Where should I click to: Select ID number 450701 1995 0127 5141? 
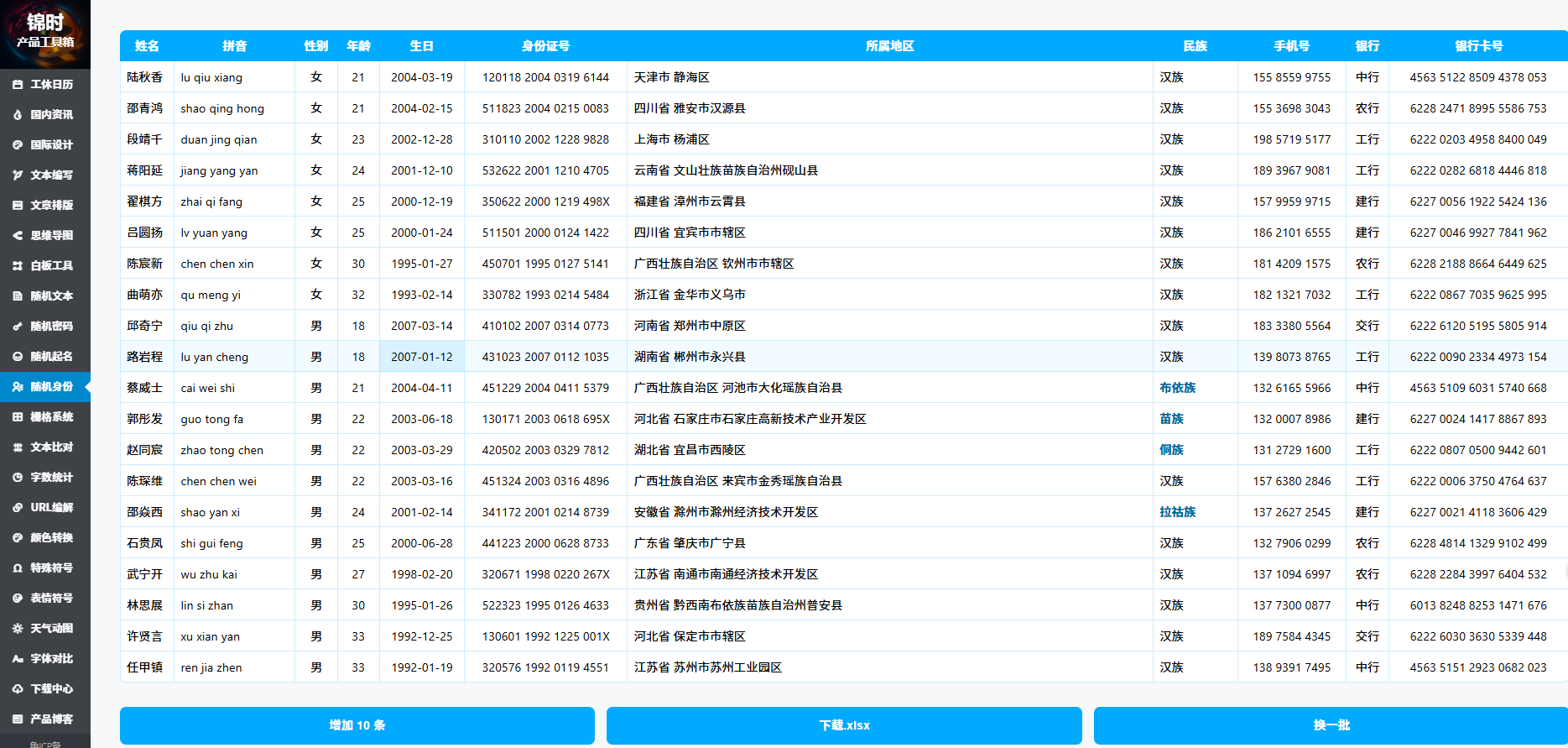[545, 264]
